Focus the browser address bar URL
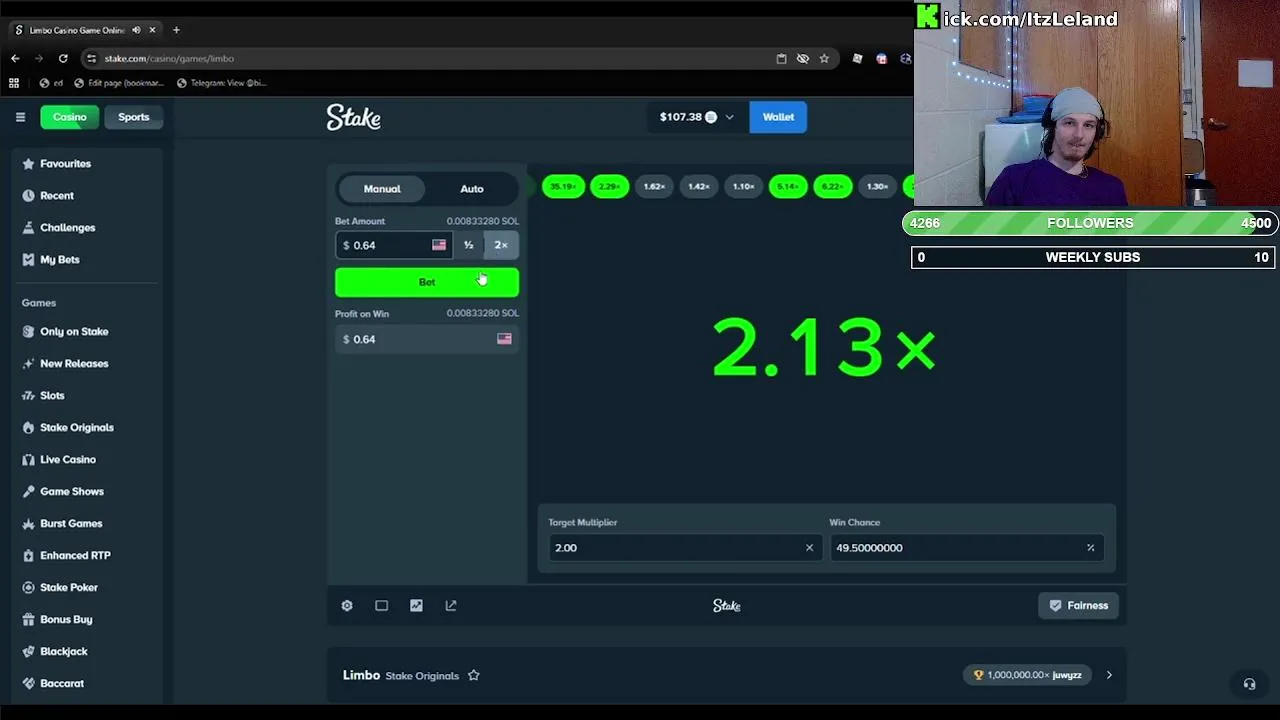 pos(169,59)
